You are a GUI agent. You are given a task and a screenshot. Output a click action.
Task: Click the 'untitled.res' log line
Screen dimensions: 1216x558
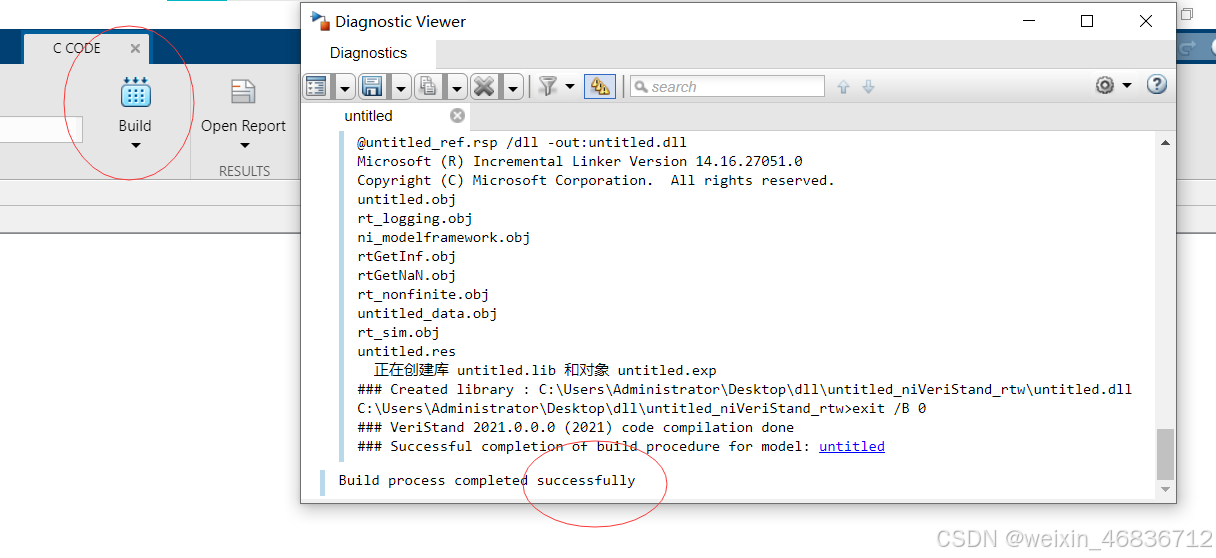[x=406, y=351]
